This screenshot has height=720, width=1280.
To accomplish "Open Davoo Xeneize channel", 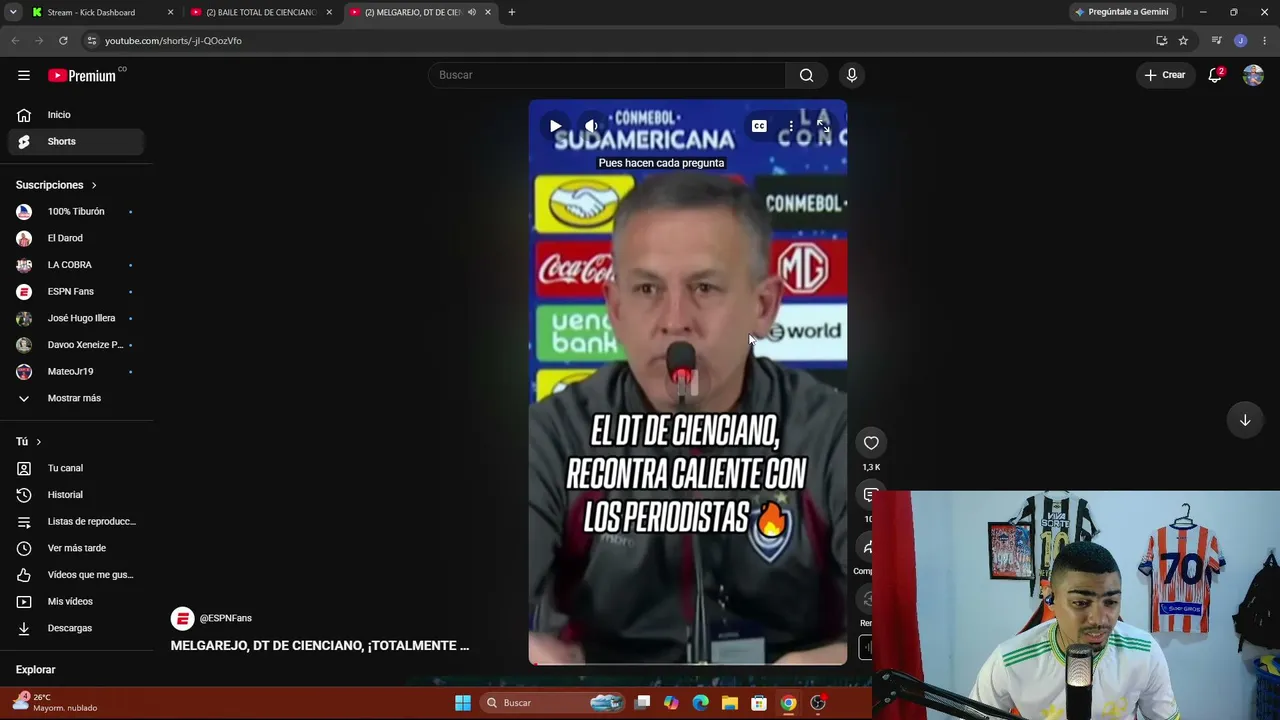I will click(76, 345).
